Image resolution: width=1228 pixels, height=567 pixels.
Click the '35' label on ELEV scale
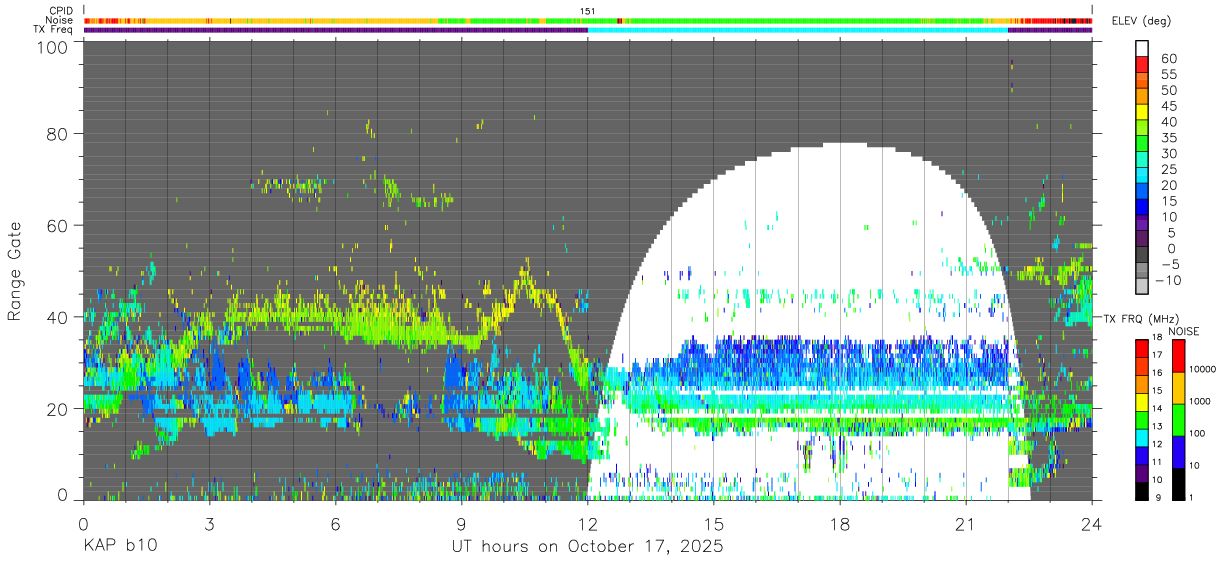click(1168, 138)
